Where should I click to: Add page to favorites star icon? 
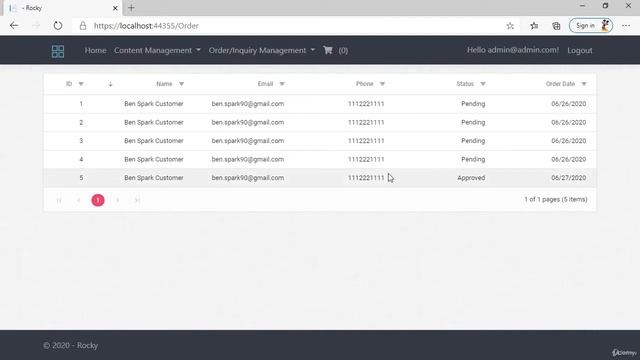[510, 26]
